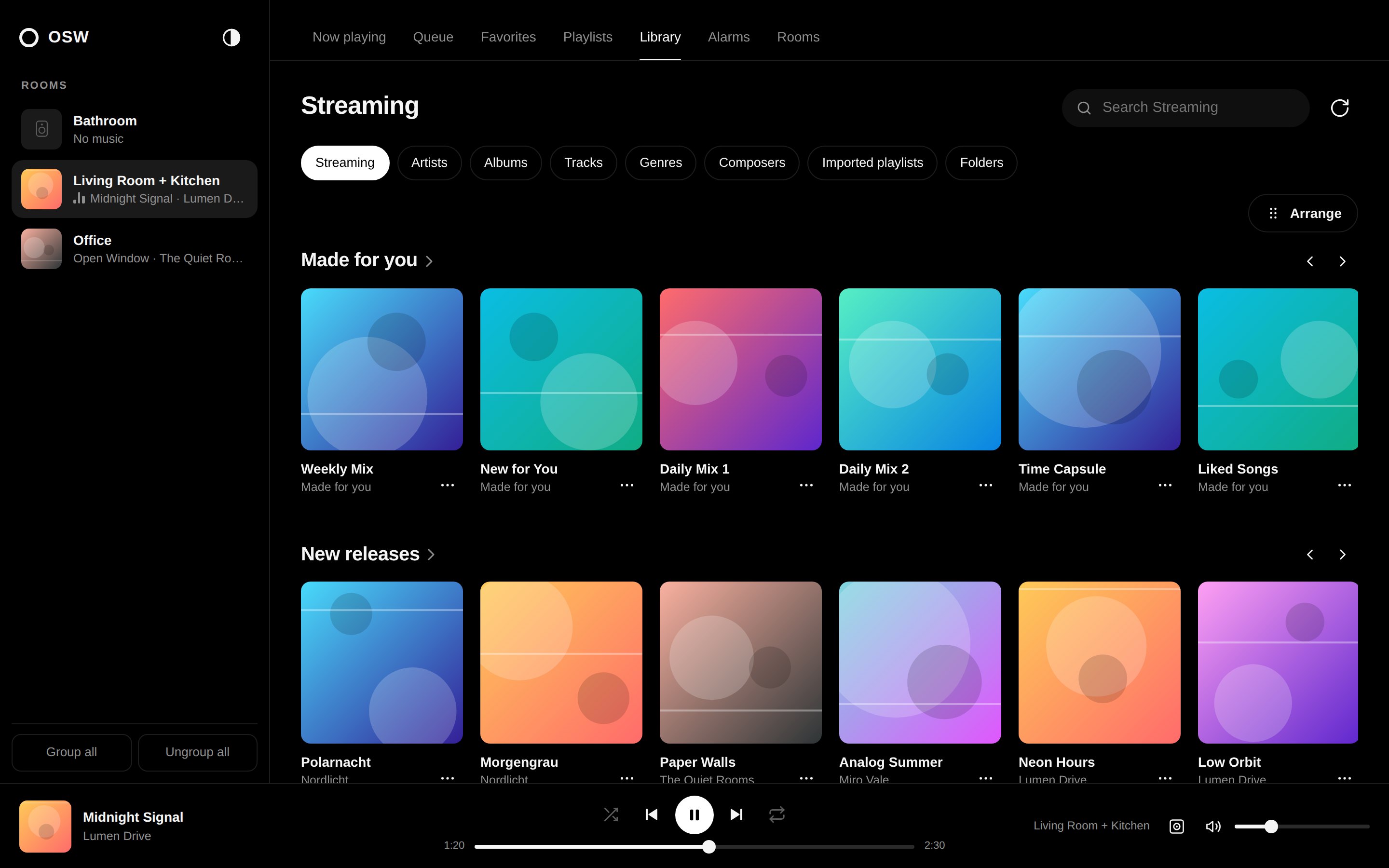Open the Queue tab
The width and height of the screenshot is (1389, 868).
tap(434, 37)
